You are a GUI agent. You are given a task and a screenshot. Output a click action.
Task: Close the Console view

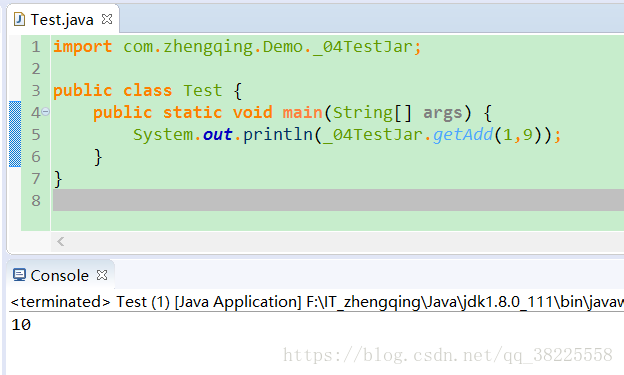point(102,275)
